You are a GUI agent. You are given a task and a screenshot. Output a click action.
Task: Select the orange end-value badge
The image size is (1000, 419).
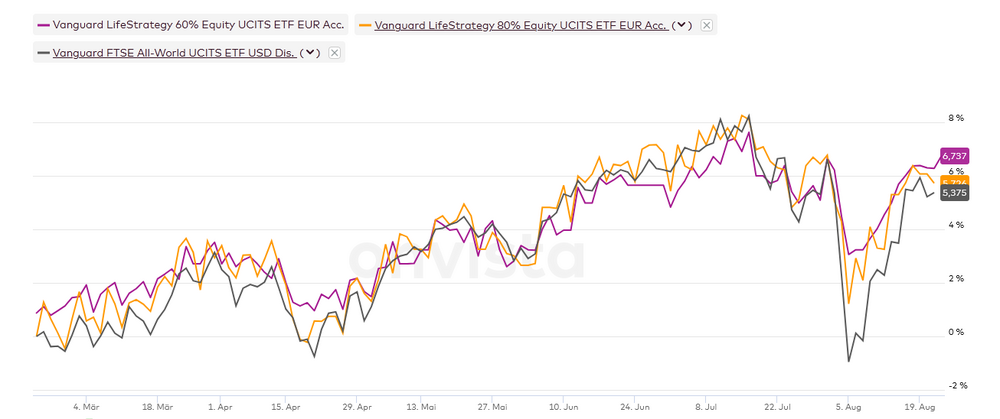955,180
